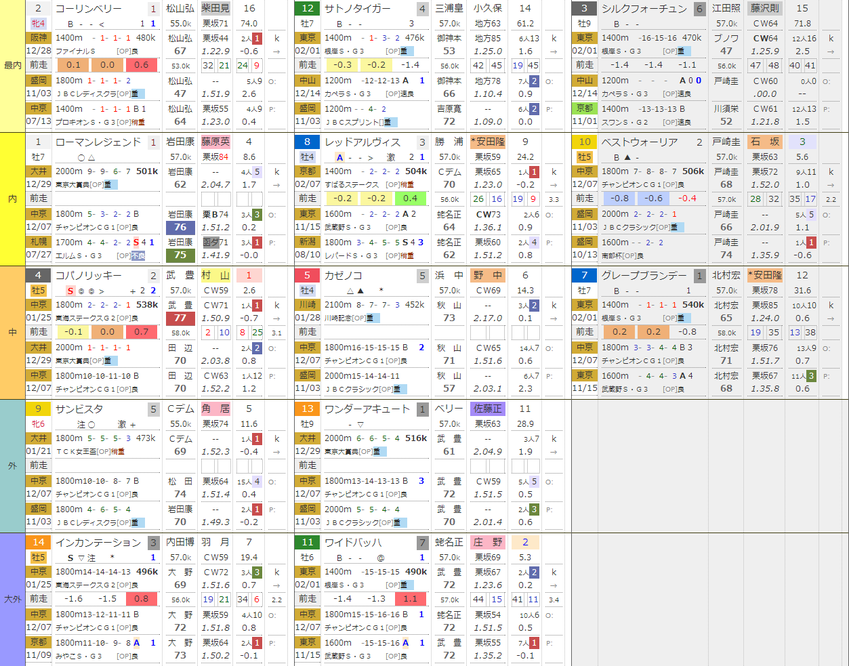Click the red 77 rating under 武豊

click(180, 318)
